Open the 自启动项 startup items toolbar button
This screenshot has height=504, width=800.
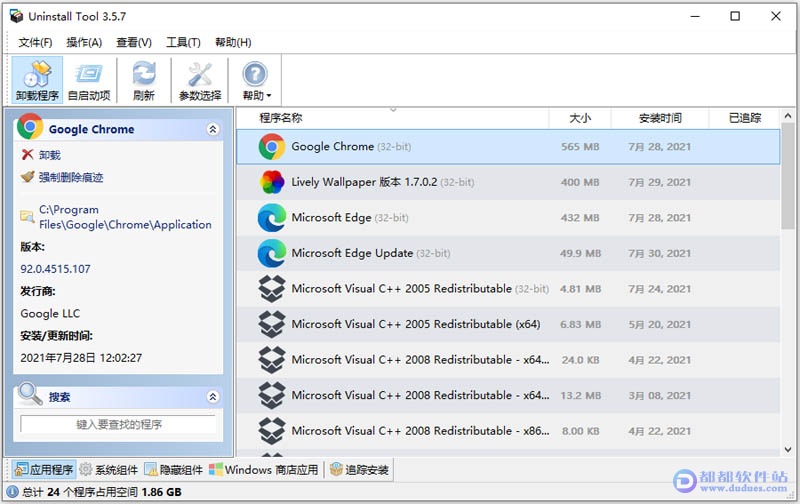(89, 81)
